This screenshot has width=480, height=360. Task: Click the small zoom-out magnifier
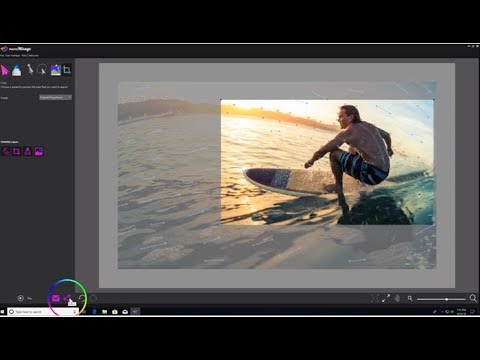coord(410,298)
